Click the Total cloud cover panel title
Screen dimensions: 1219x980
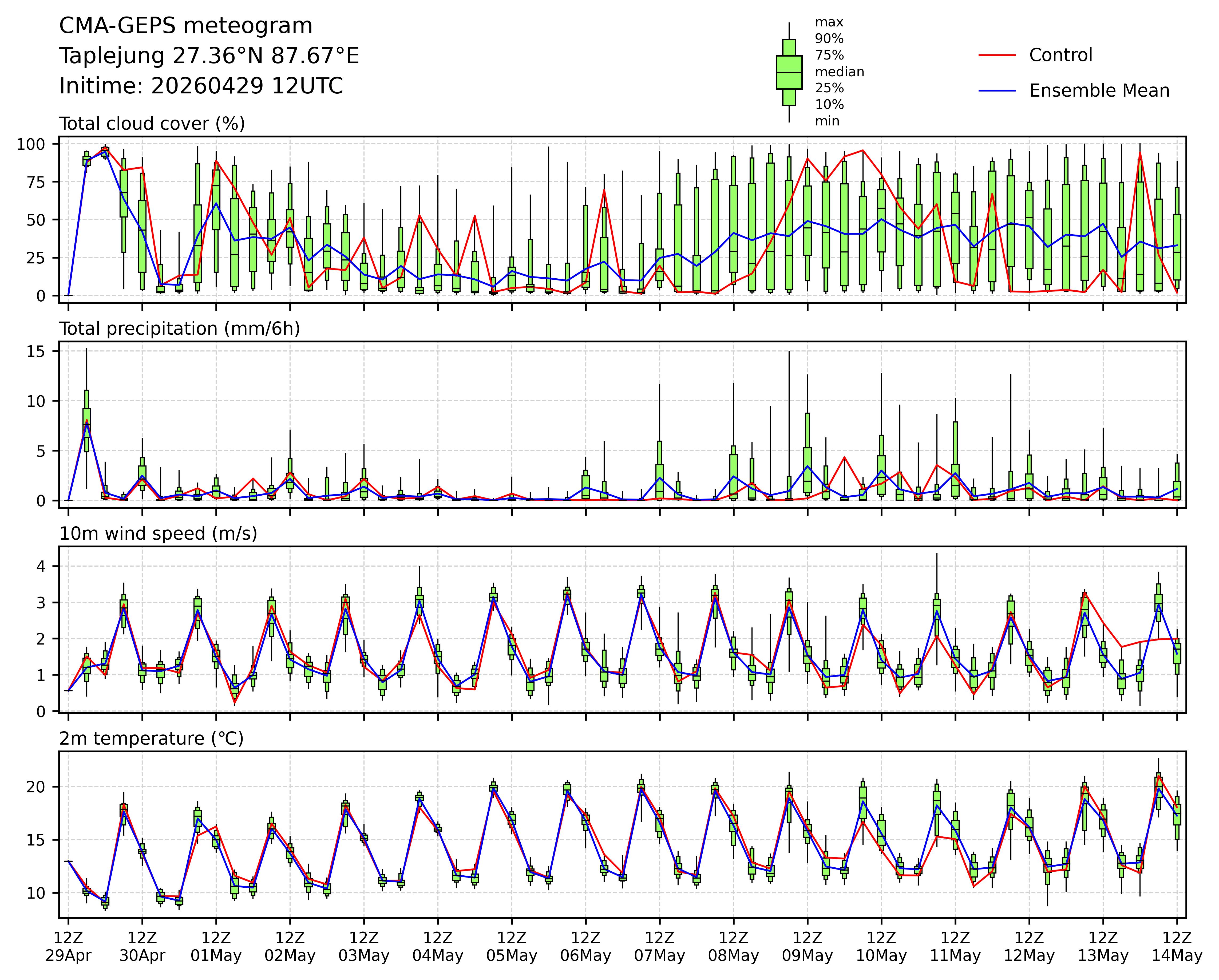tap(152, 124)
